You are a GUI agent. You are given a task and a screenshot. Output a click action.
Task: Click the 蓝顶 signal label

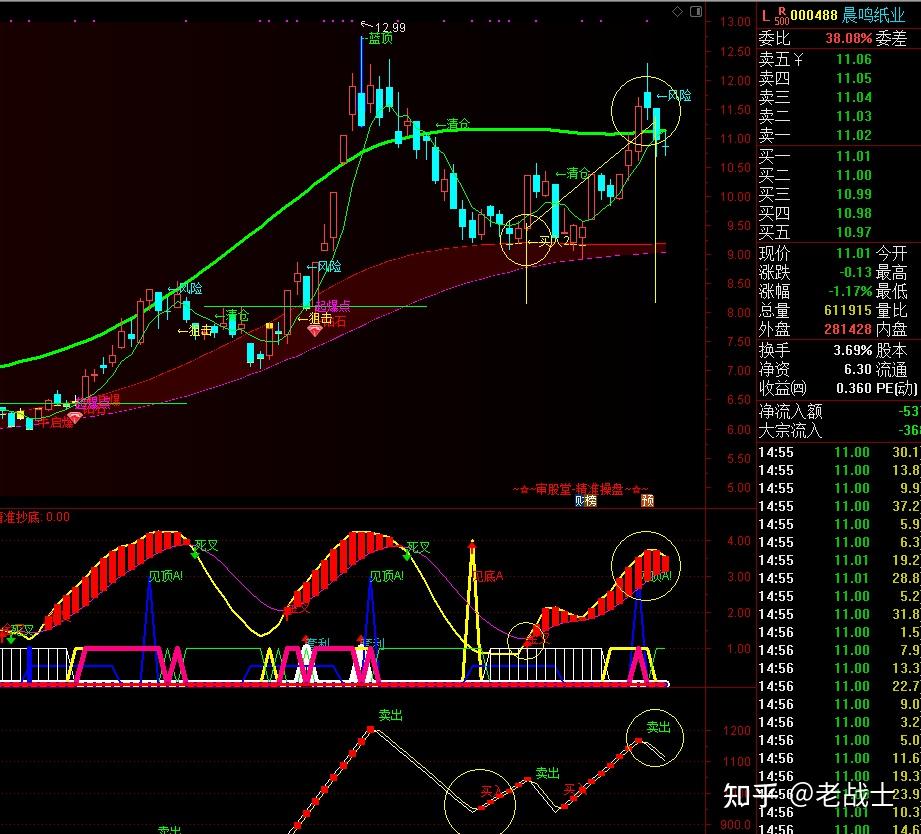[x=381, y=39]
